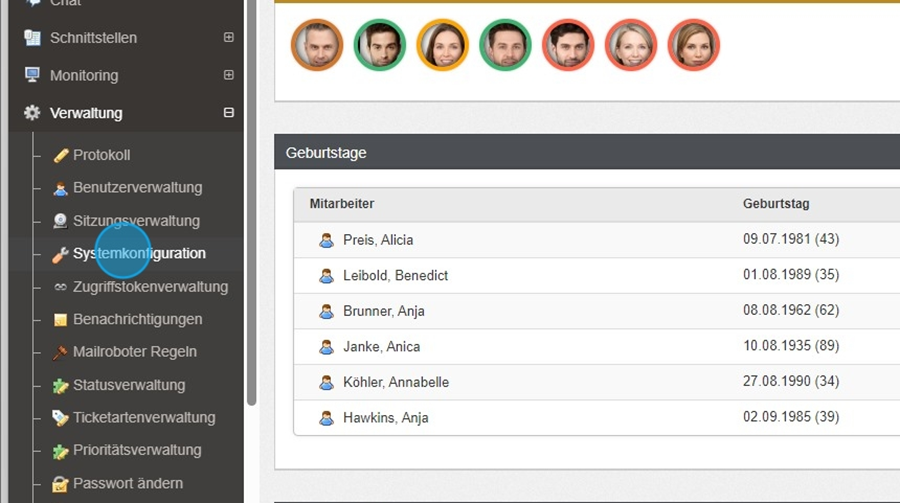Screen dimensions: 900x503
Task: Open Systemkonfiguration in the sidebar
Action: pos(139,254)
